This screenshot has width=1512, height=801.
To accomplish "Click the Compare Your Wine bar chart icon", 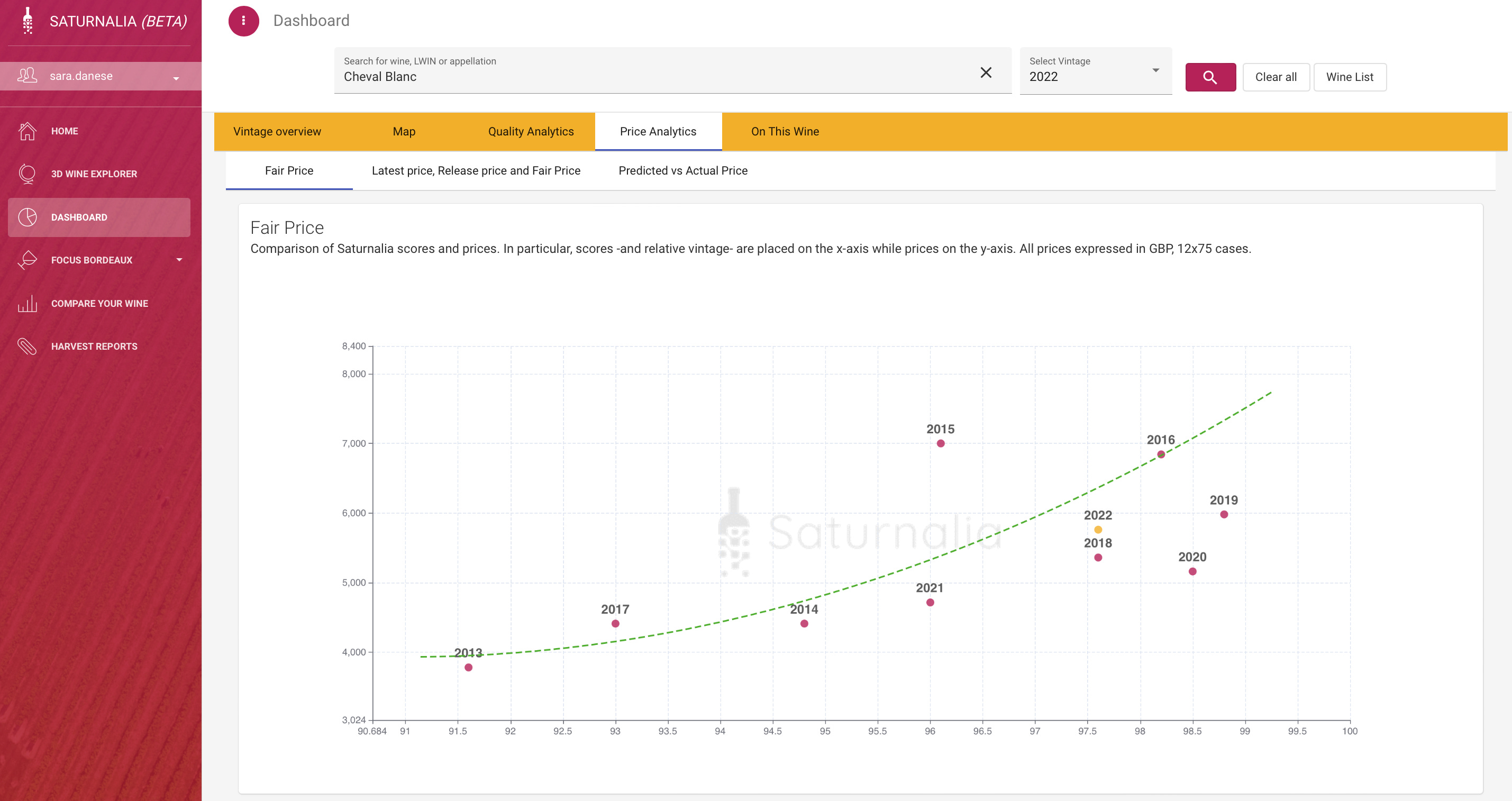I will tap(27, 303).
